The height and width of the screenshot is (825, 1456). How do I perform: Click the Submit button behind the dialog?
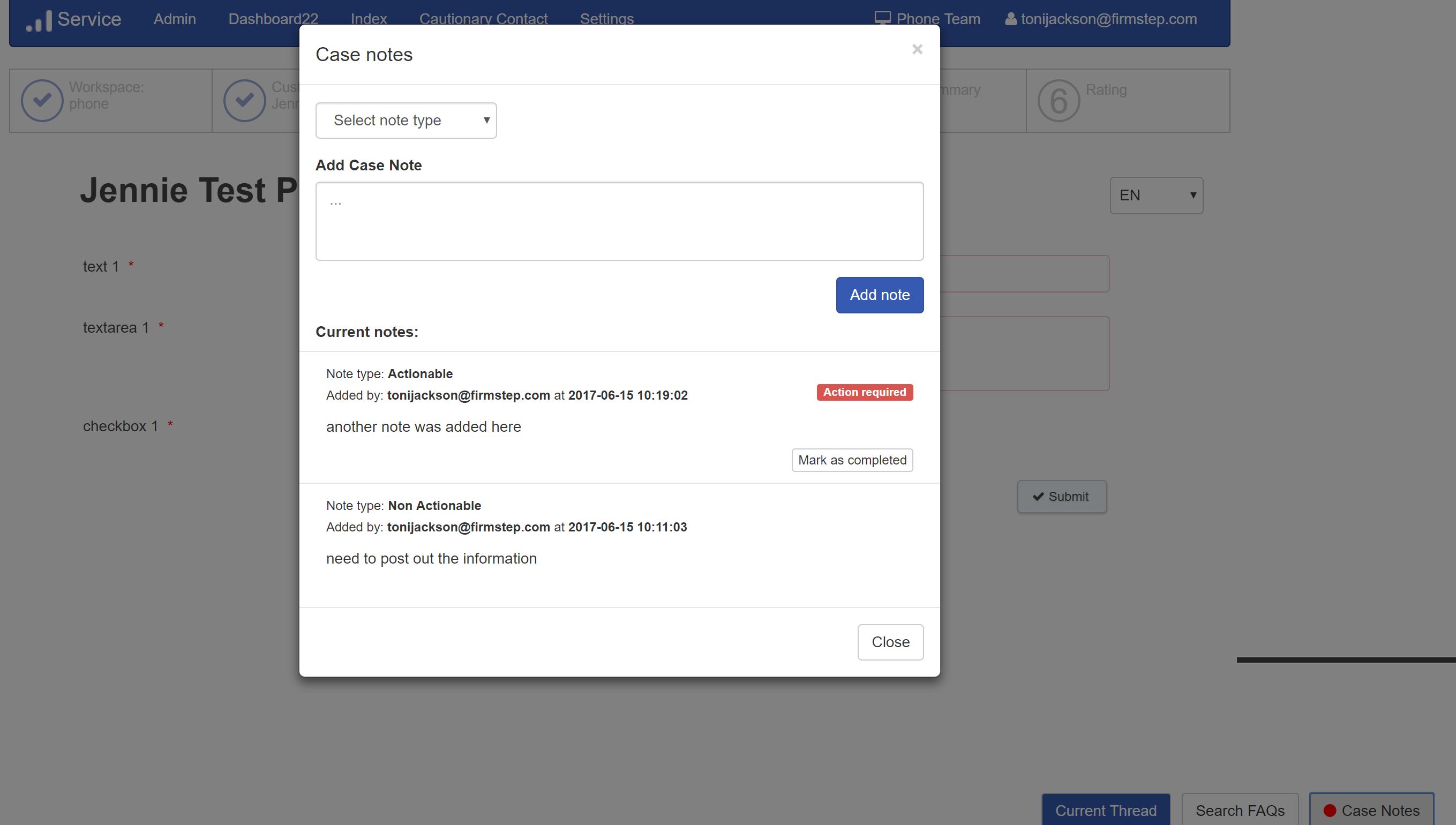click(1062, 497)
